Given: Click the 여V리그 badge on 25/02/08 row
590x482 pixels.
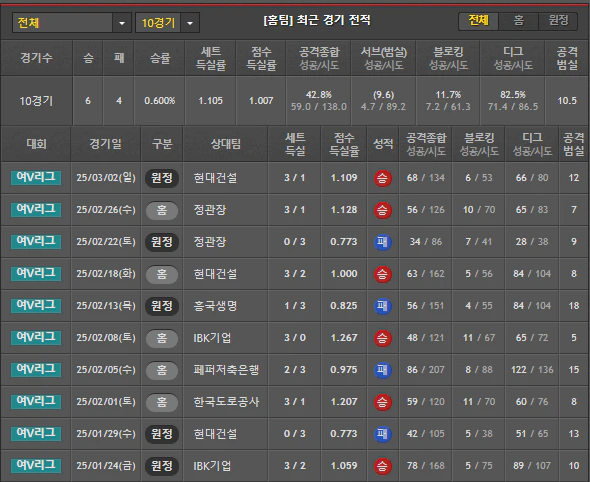Looking at the screenshot, I should tap(36, 338).
